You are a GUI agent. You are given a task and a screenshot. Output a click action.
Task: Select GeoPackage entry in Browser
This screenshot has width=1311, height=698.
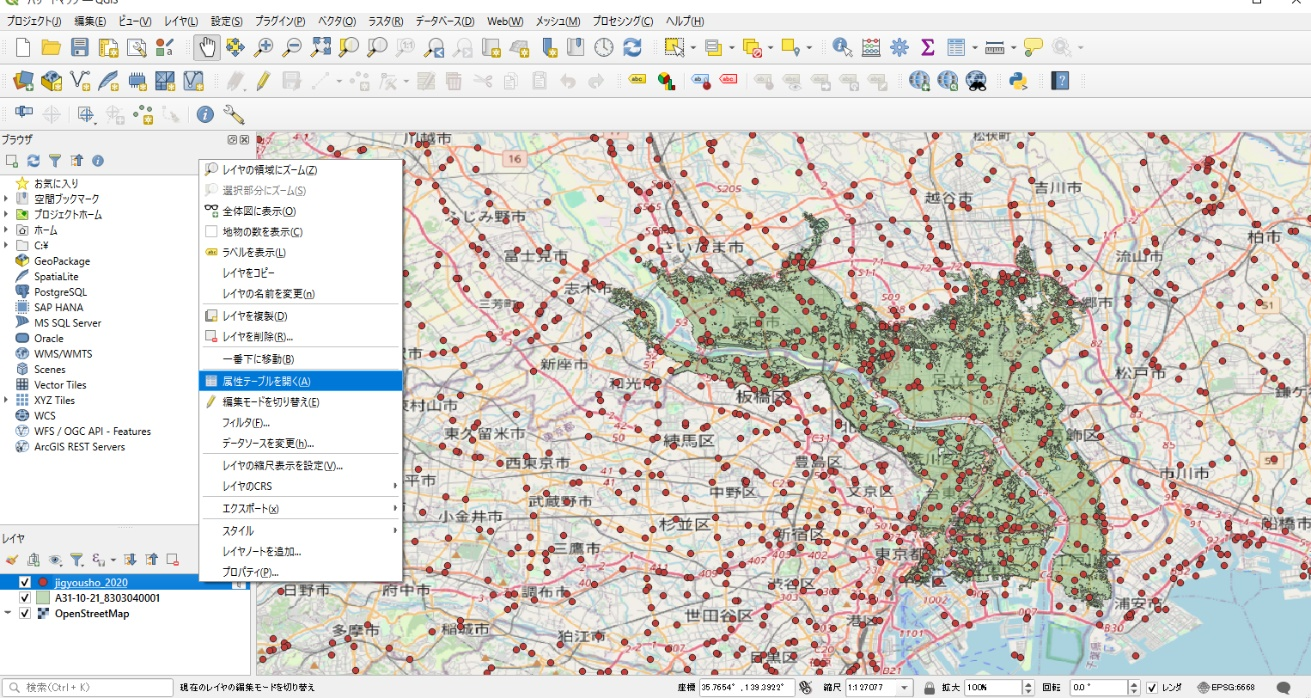coord(62,261)
